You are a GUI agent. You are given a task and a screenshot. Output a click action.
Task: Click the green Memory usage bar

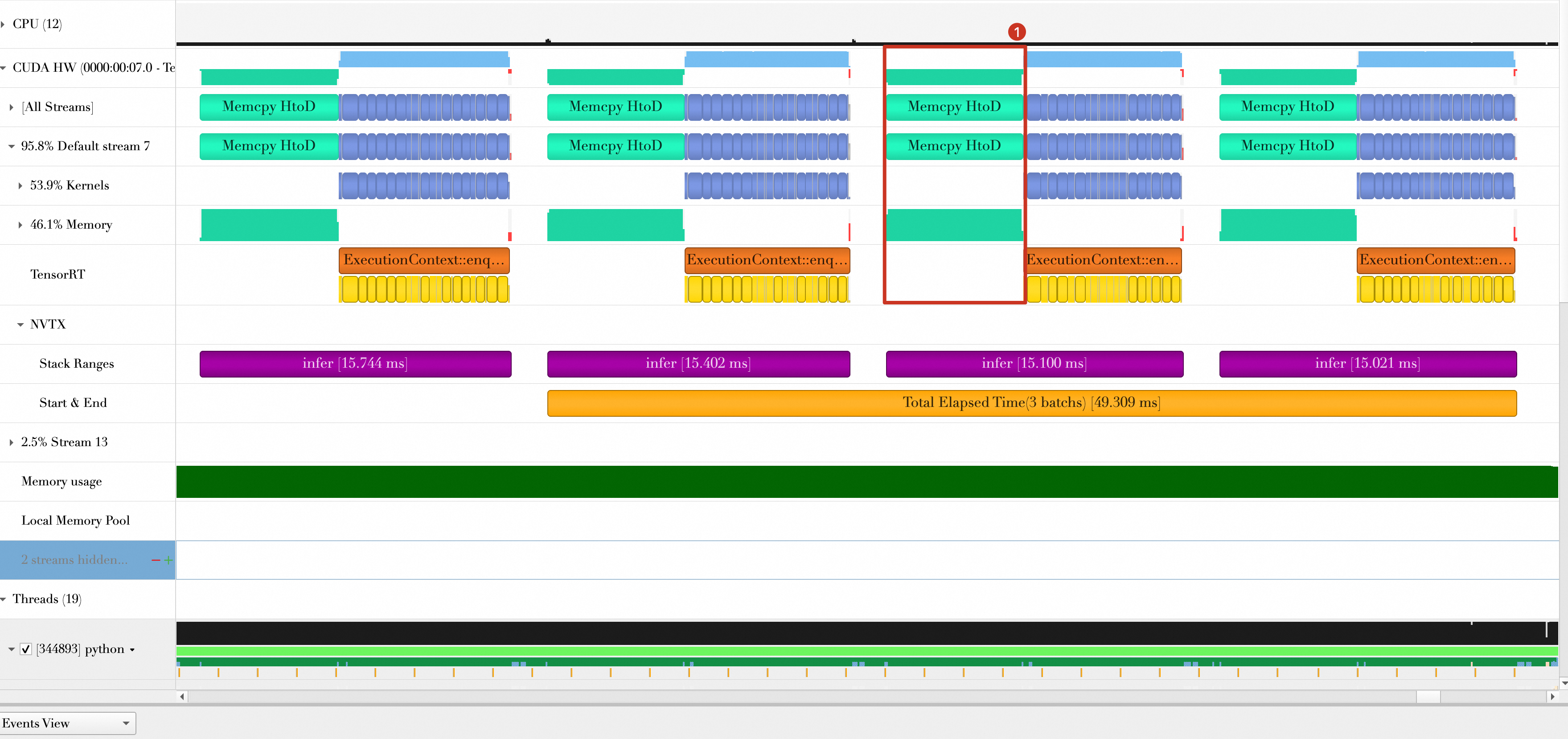click(x=867, y=481)
